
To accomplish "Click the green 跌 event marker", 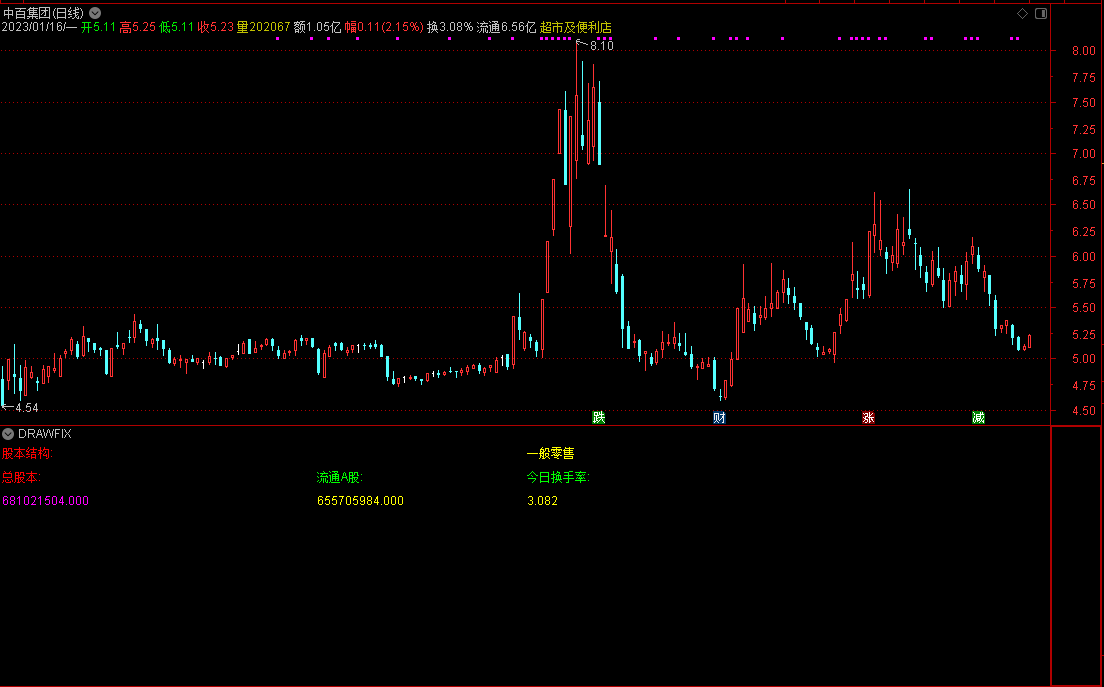I will [598, 417].
